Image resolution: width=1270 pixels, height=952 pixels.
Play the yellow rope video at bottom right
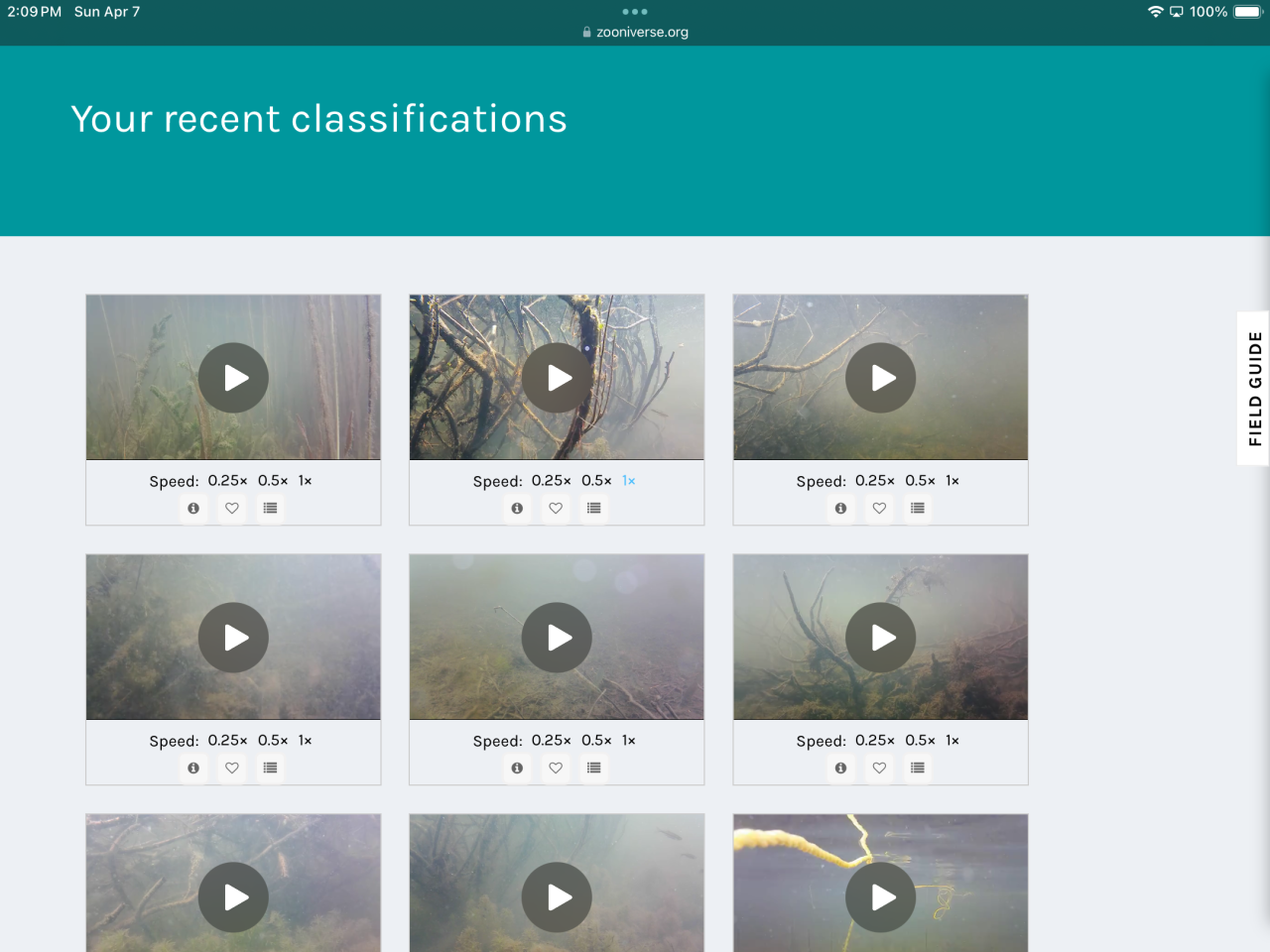click(x=880, y=897)
